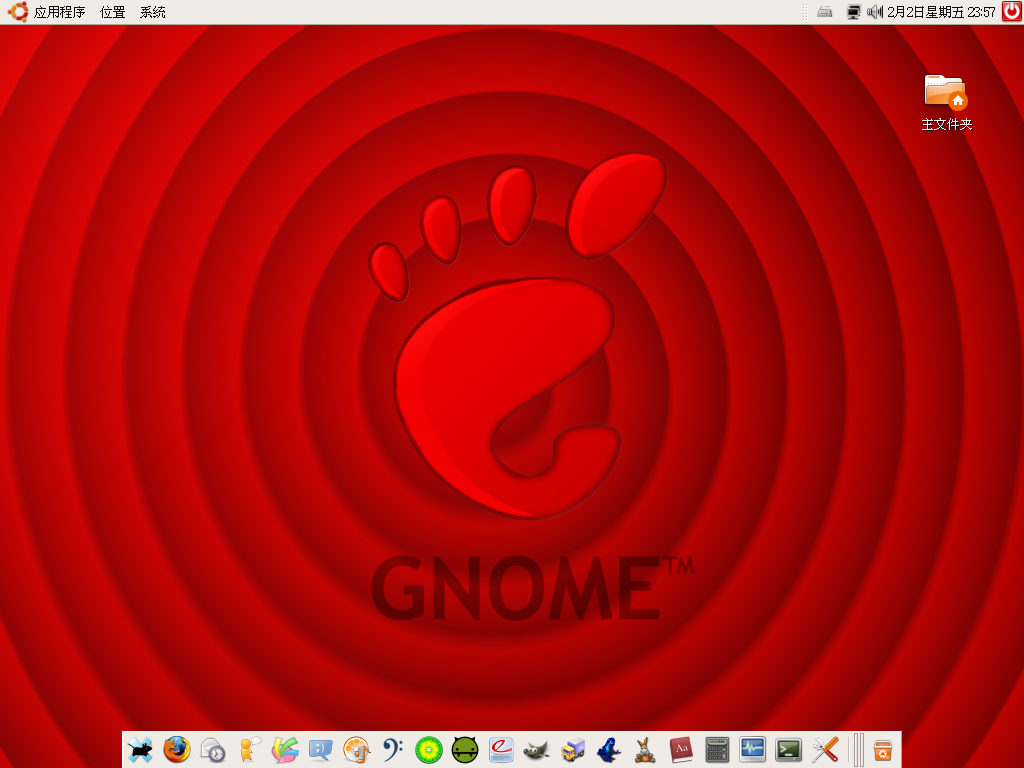Launch xkill mouse-on-X icon in dock
Image resolution: width=1024 pixels, height=768 pixels.
coord(140,750)
